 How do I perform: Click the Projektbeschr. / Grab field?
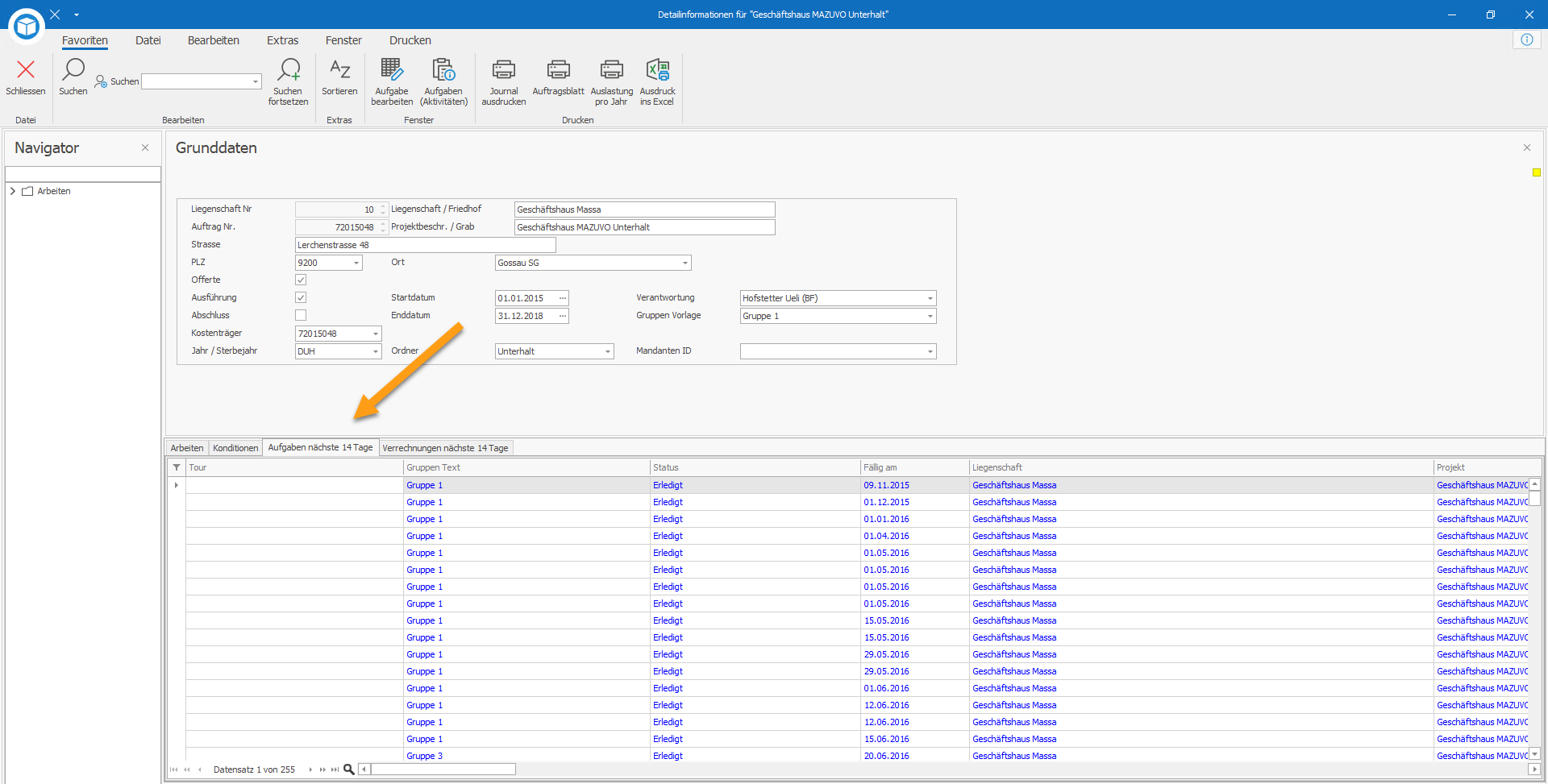coord(644,227)
